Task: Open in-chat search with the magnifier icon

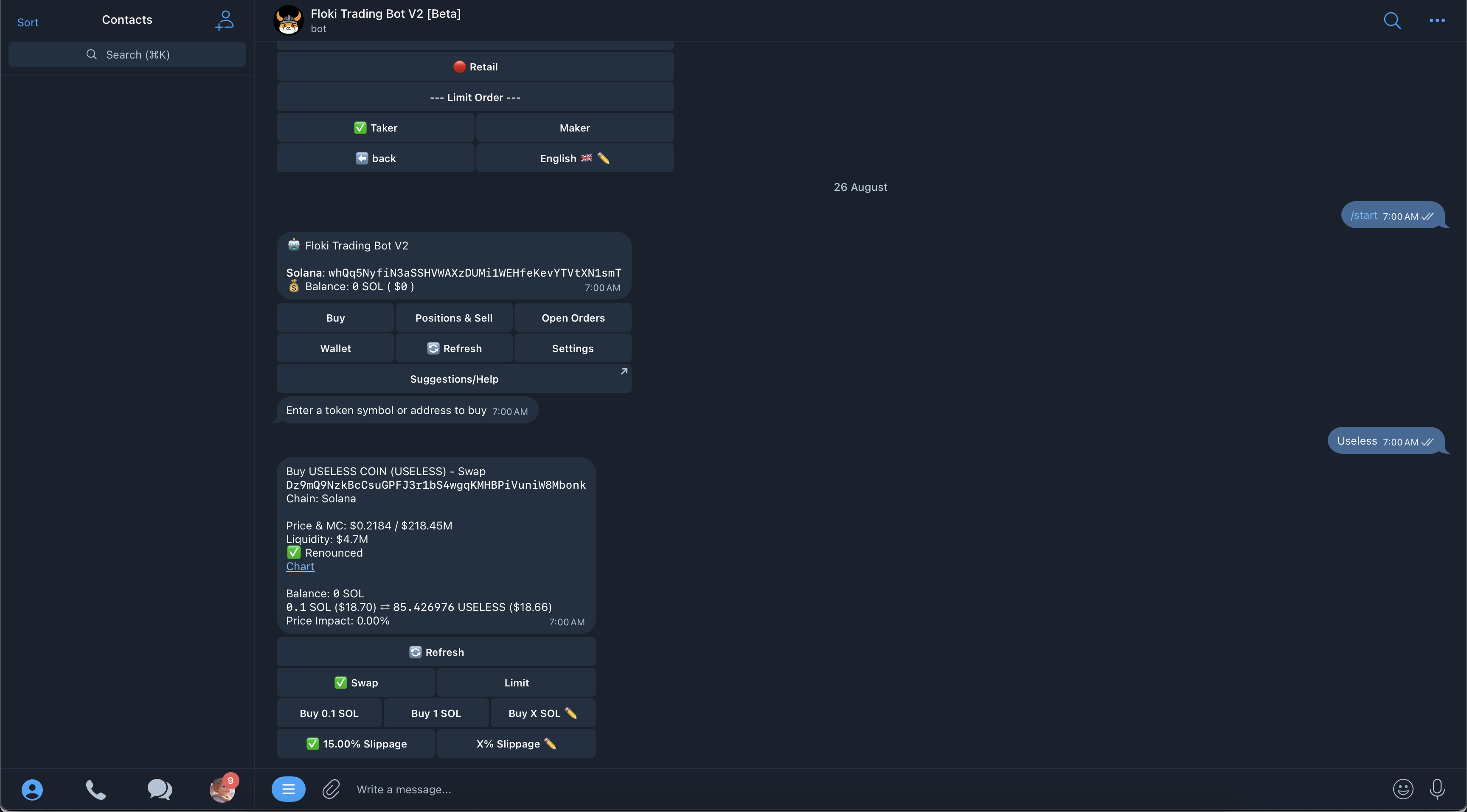Action: click(x=1392, y=20)
